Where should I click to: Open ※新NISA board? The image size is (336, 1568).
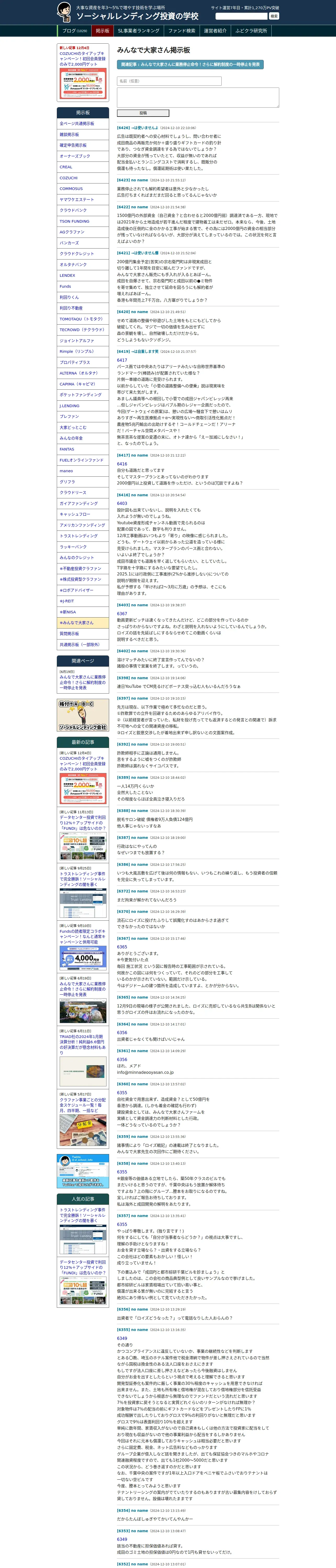point(83,612)
